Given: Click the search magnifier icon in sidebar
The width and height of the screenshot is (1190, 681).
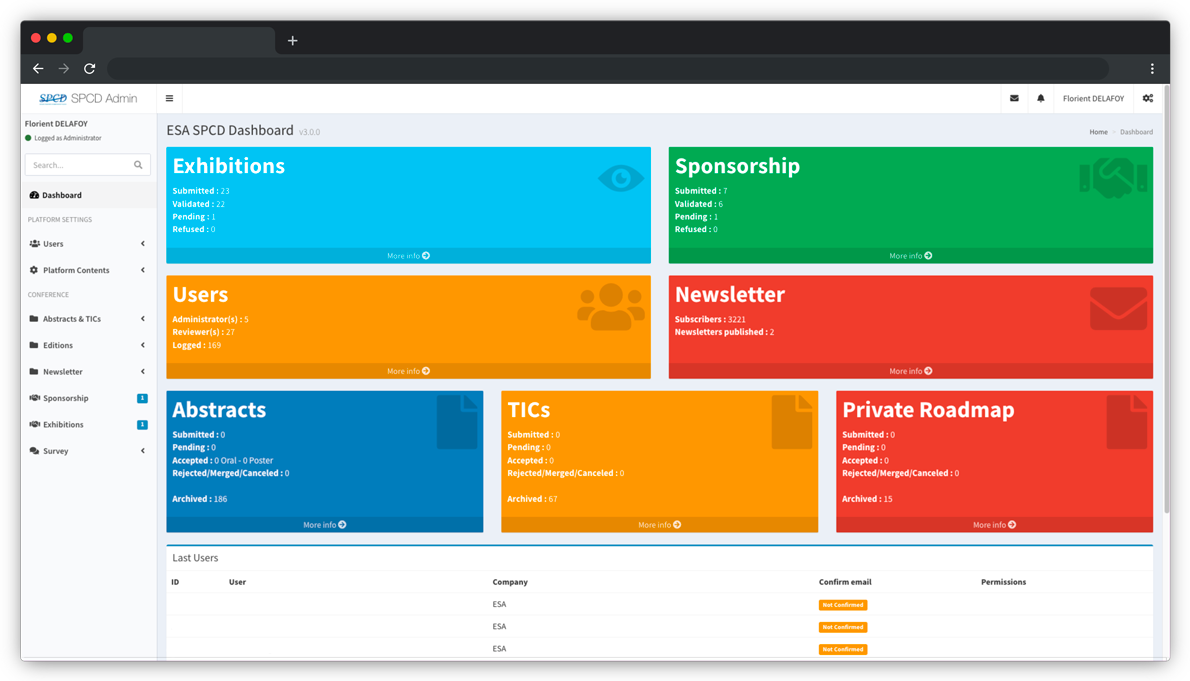Looking at the screenshot, I should [138, 165].
